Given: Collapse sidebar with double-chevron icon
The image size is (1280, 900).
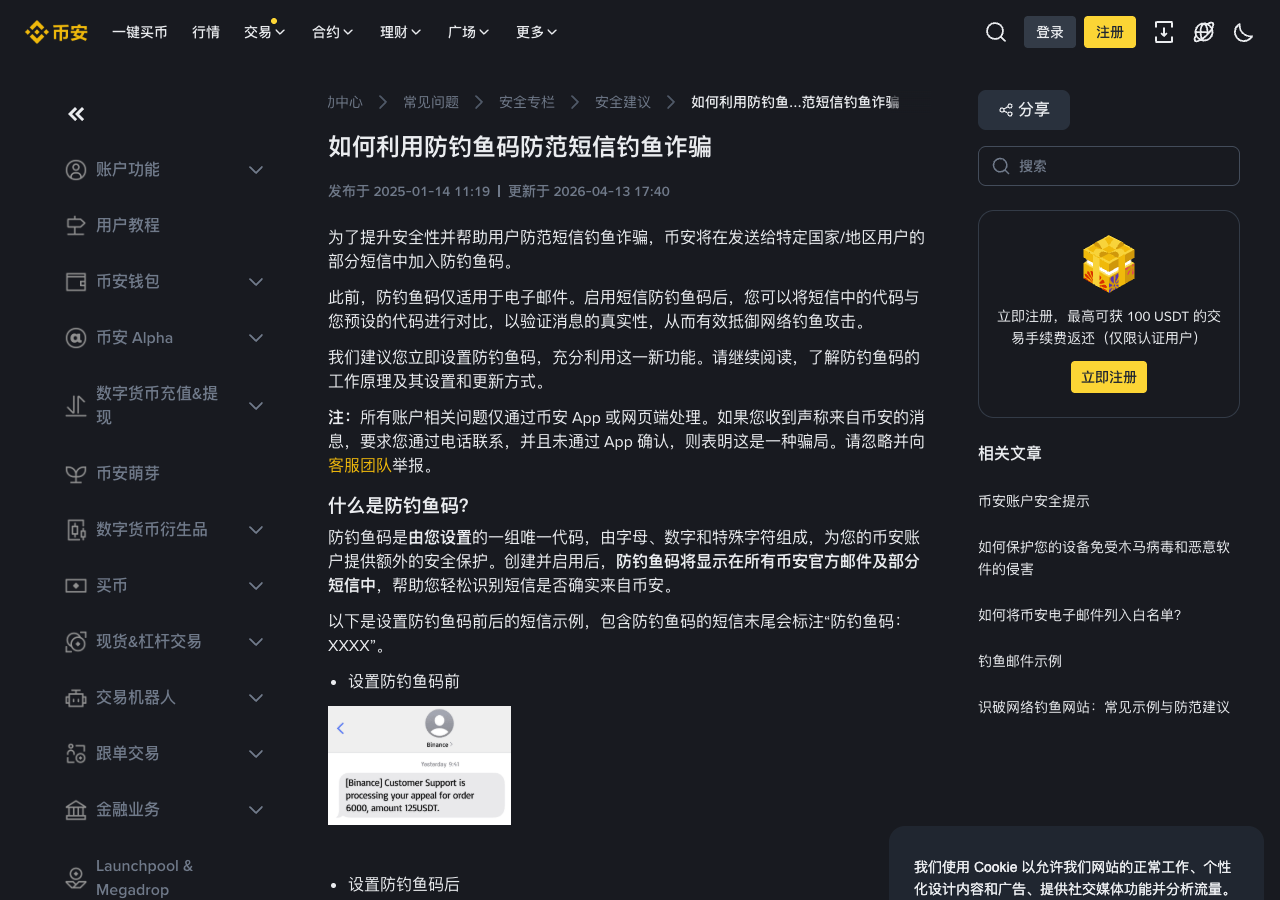Looking at the screenshot, I should 76,114.
